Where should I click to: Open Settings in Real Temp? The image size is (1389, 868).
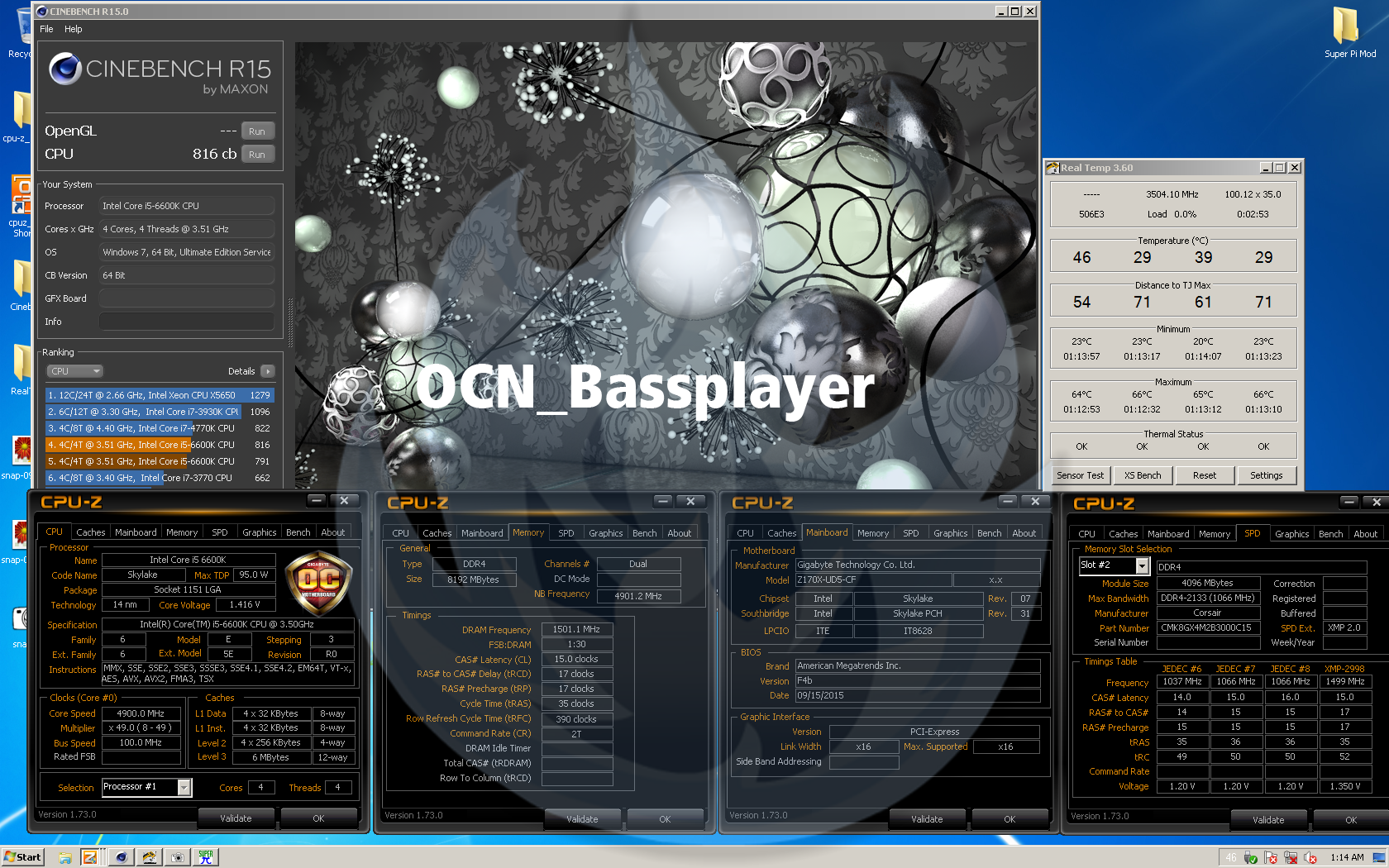(x=1267, y=475)
